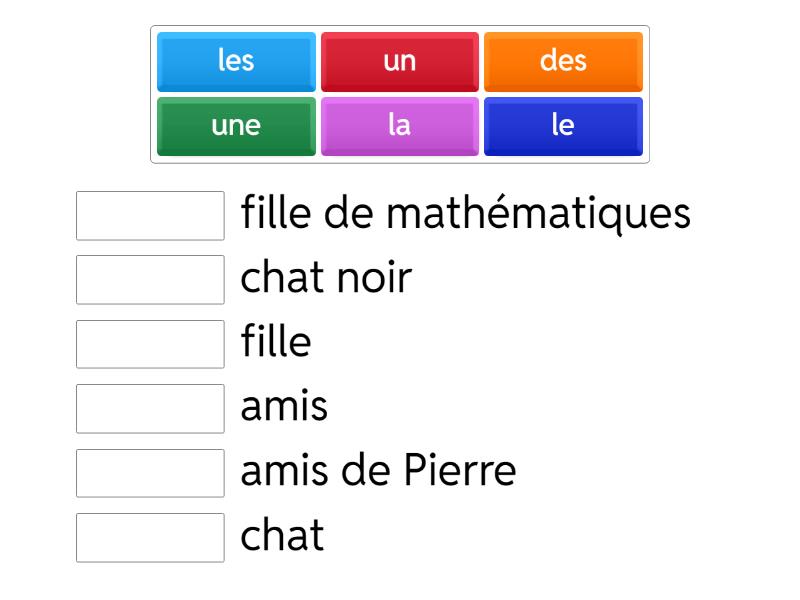The width and height of the screenshot is (800, 600).
Task: Select the red "un" tile
Action: (x=399, y=61)
